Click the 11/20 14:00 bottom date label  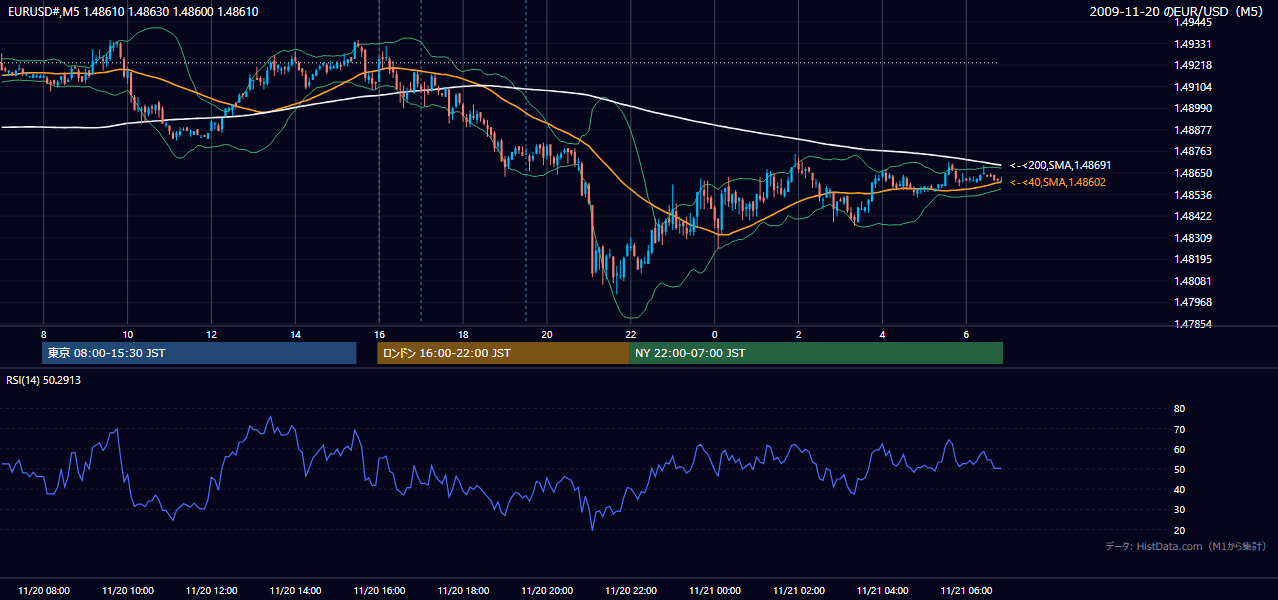(x=296, y=591)
